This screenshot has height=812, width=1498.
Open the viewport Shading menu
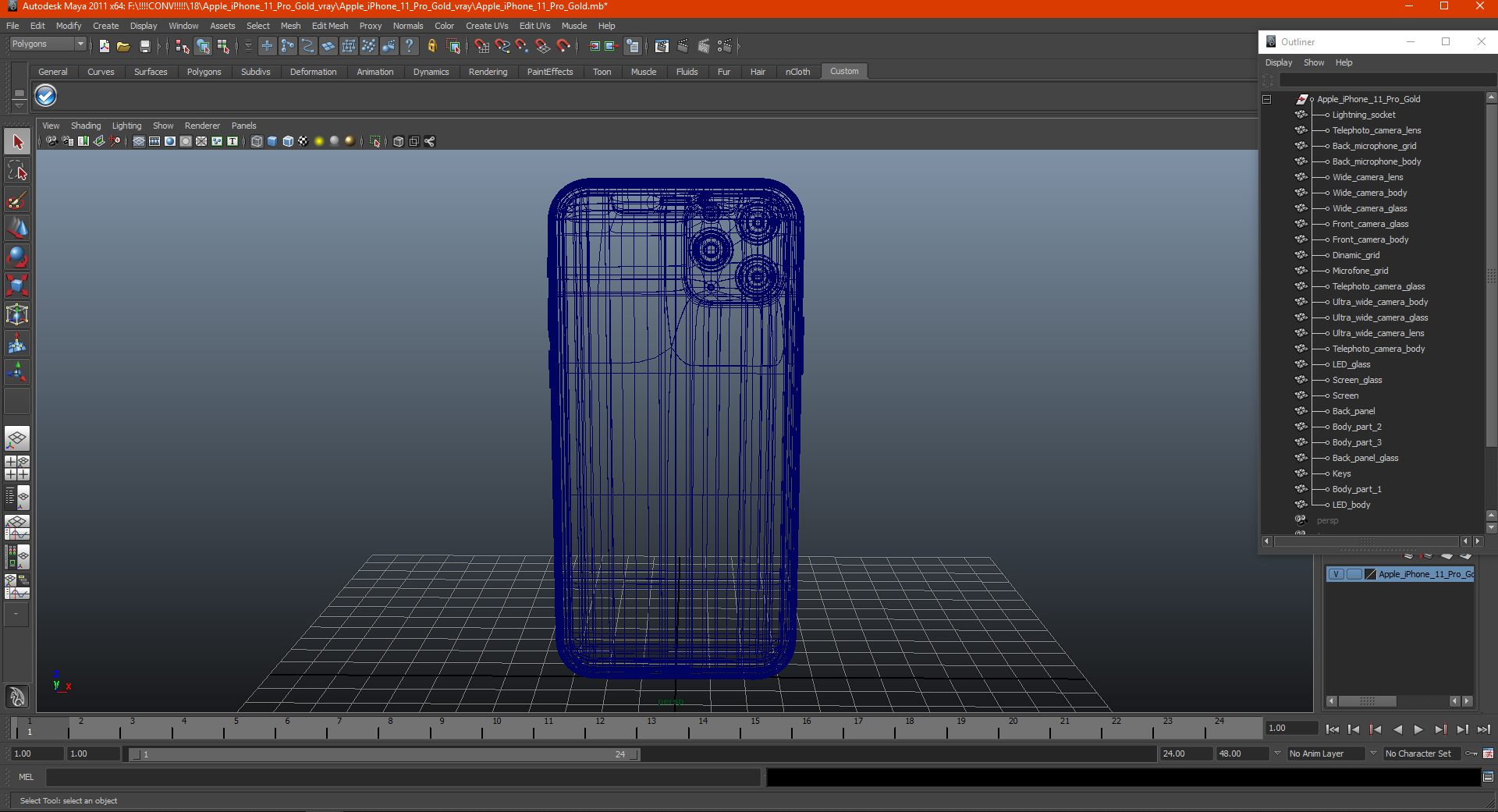tap(86, 126)
